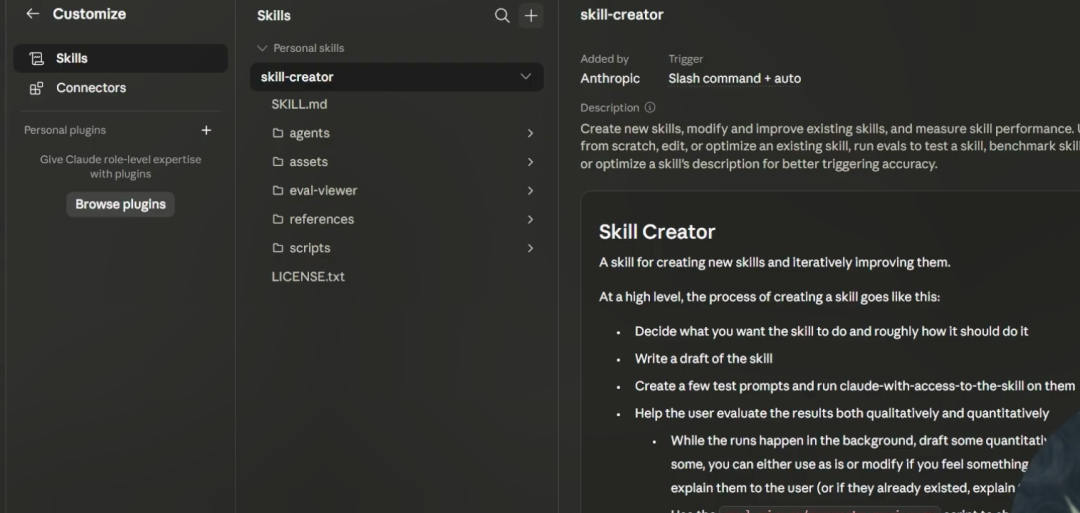Click the skill-creator title in detail pane
Image resolution: width=1080 pixels, height=513 pixels.
click(x=622, y=15)
